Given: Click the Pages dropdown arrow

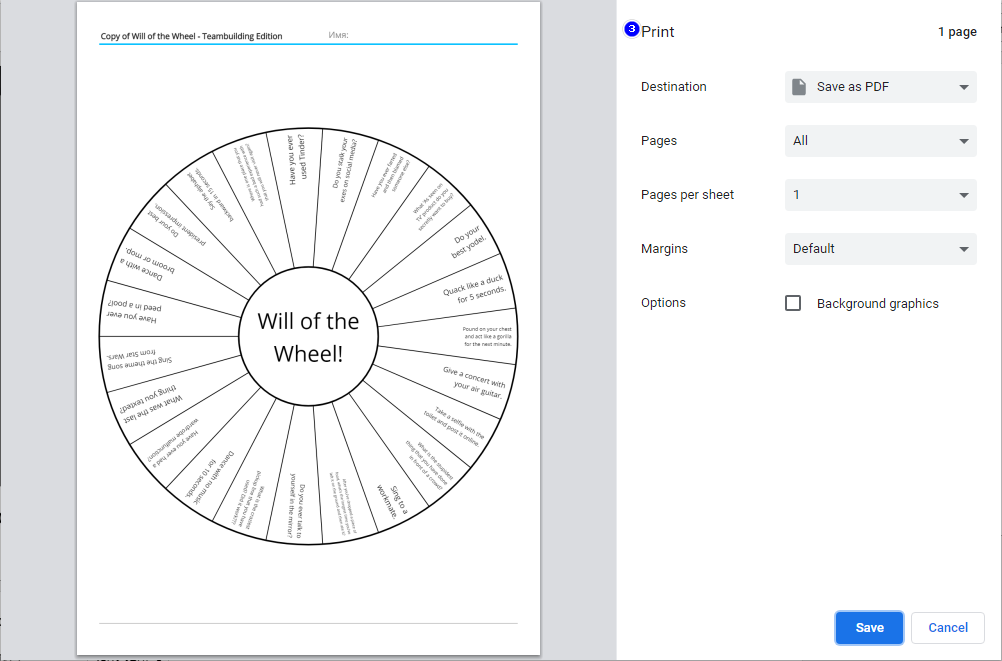Looking at the screenshot, I should (963, 141).
